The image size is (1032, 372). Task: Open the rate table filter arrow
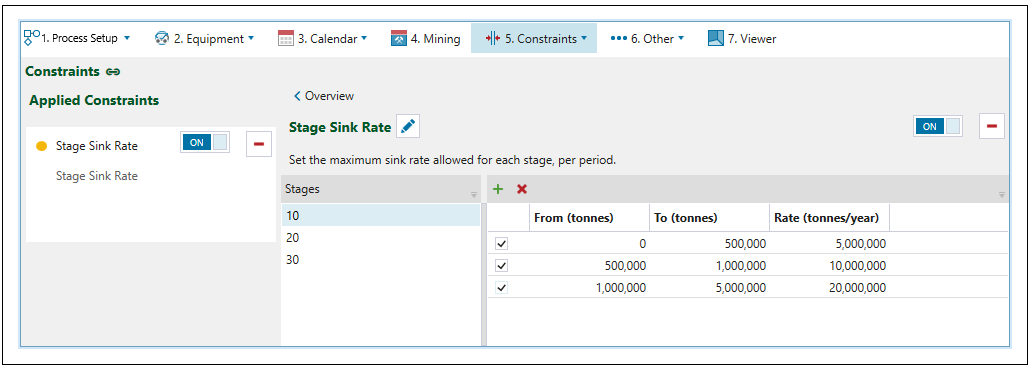click(1002, 195)
